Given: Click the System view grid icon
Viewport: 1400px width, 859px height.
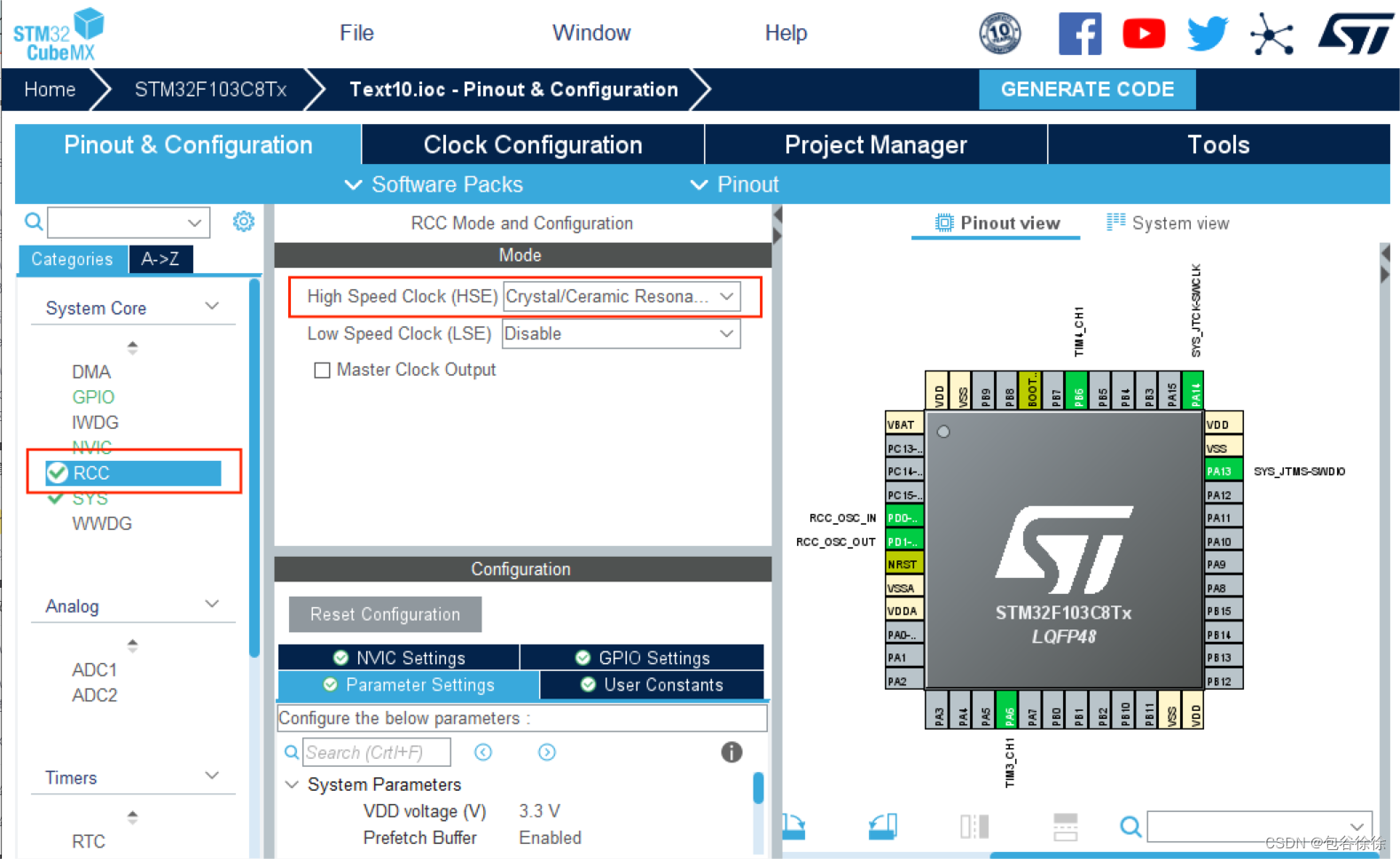Looking at the screenshot, I should pyautogui.click(x=1116, y=222).
